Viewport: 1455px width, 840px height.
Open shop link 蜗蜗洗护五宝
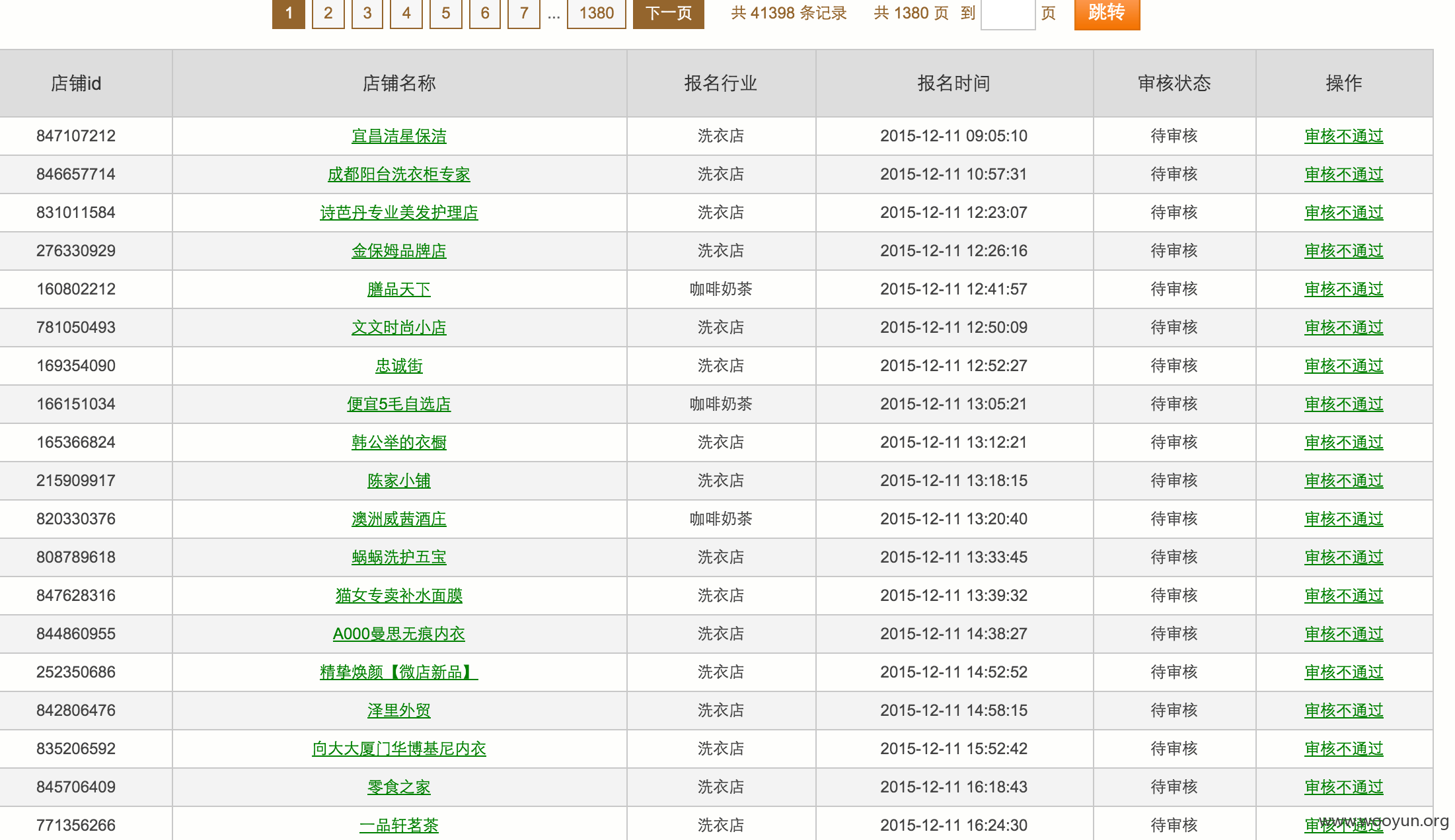coord(399,557)
